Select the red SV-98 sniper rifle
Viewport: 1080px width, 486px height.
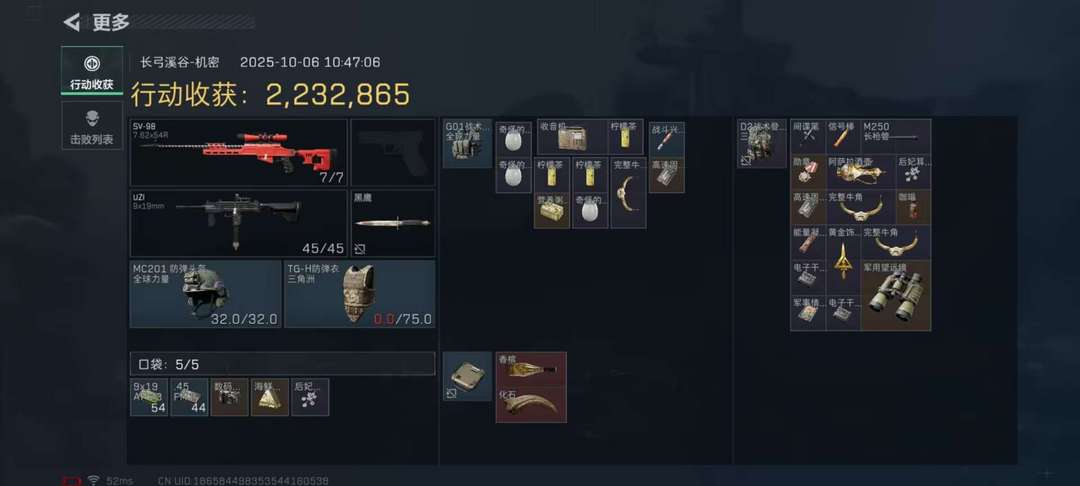(x=239, y=152)
